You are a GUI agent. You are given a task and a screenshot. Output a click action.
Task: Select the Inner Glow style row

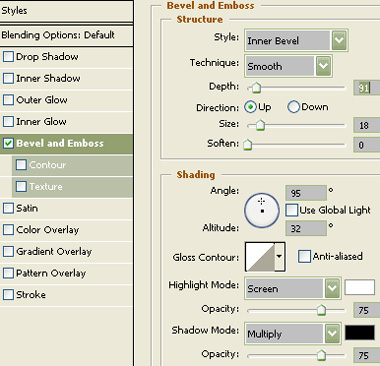coord(67,121)
